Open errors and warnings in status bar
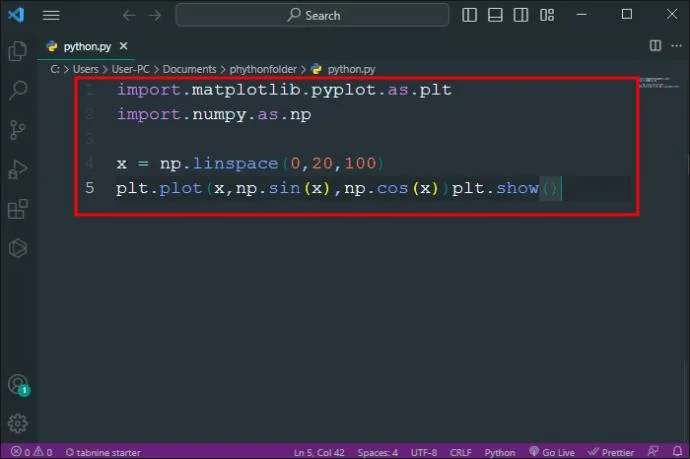 [x=32, y=452]
